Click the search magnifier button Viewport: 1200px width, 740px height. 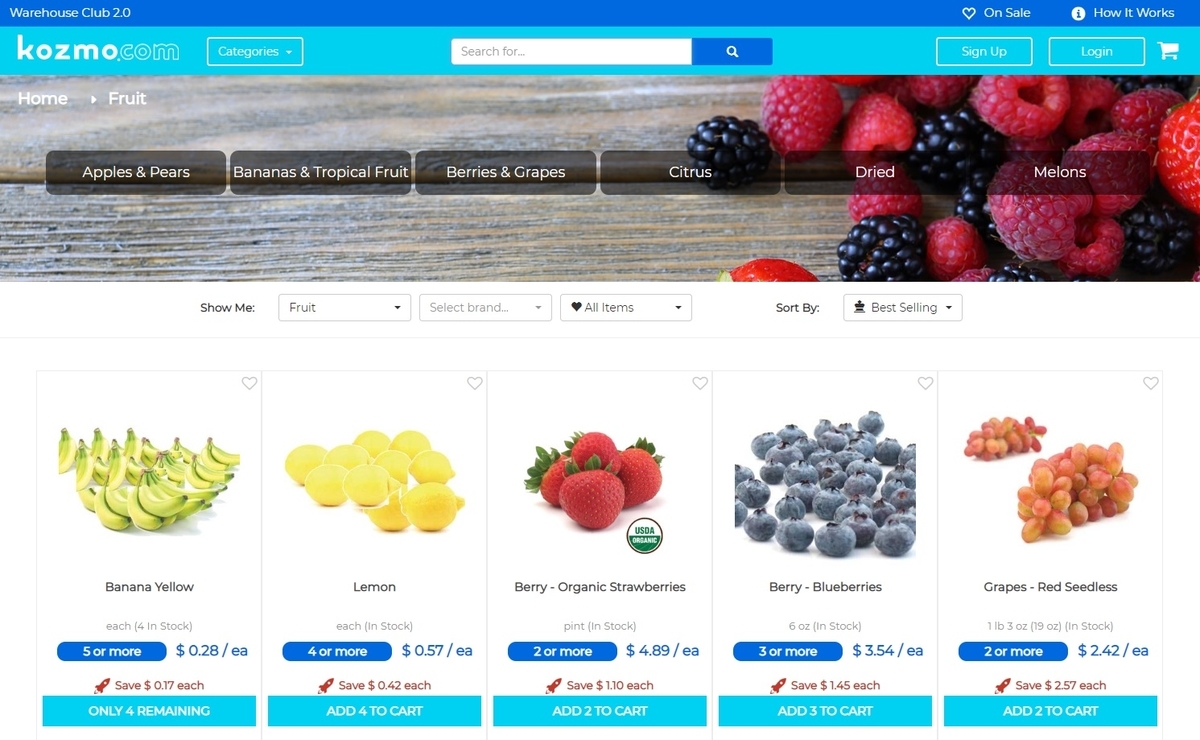732,51
